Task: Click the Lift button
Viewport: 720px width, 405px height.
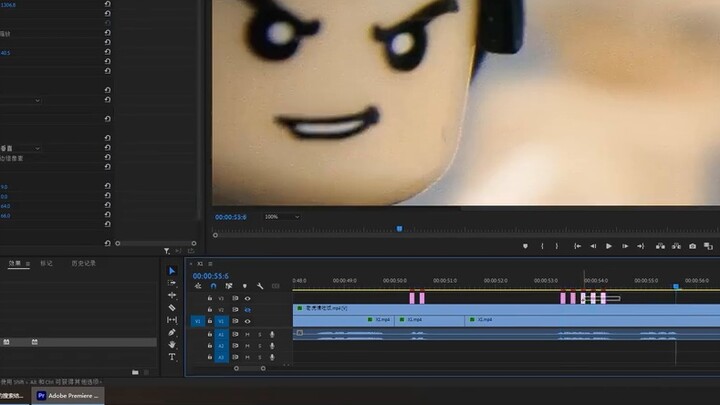Action: click(x=660, y=246)
